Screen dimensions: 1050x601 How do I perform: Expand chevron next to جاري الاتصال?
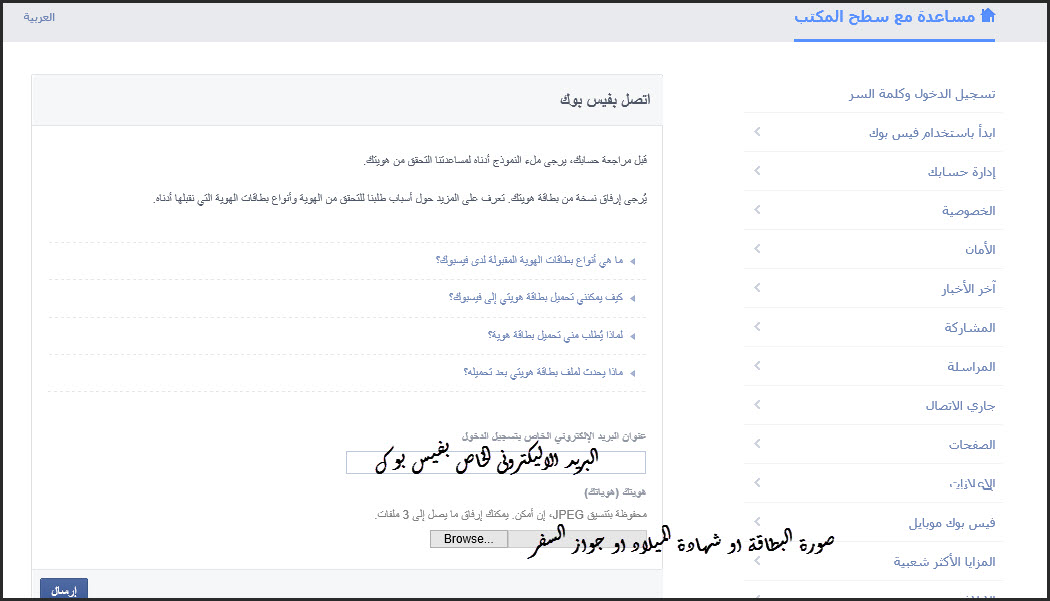pyautogui.click(x=757, y=405)
